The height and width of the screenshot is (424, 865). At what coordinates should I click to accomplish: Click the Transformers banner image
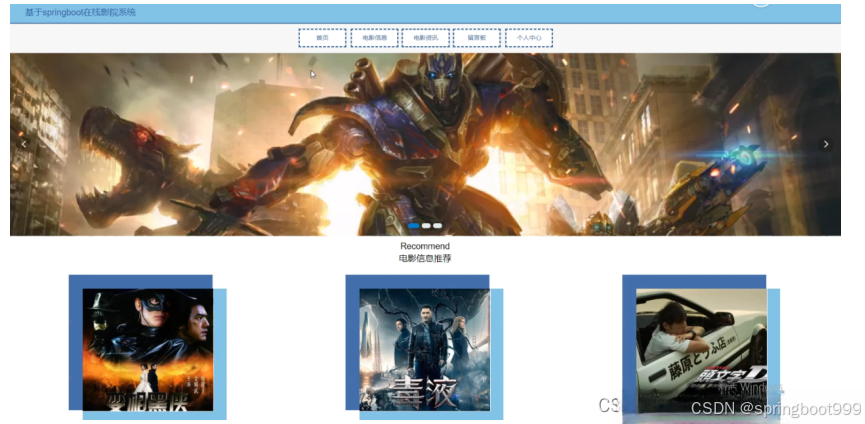tap(425, 144)
